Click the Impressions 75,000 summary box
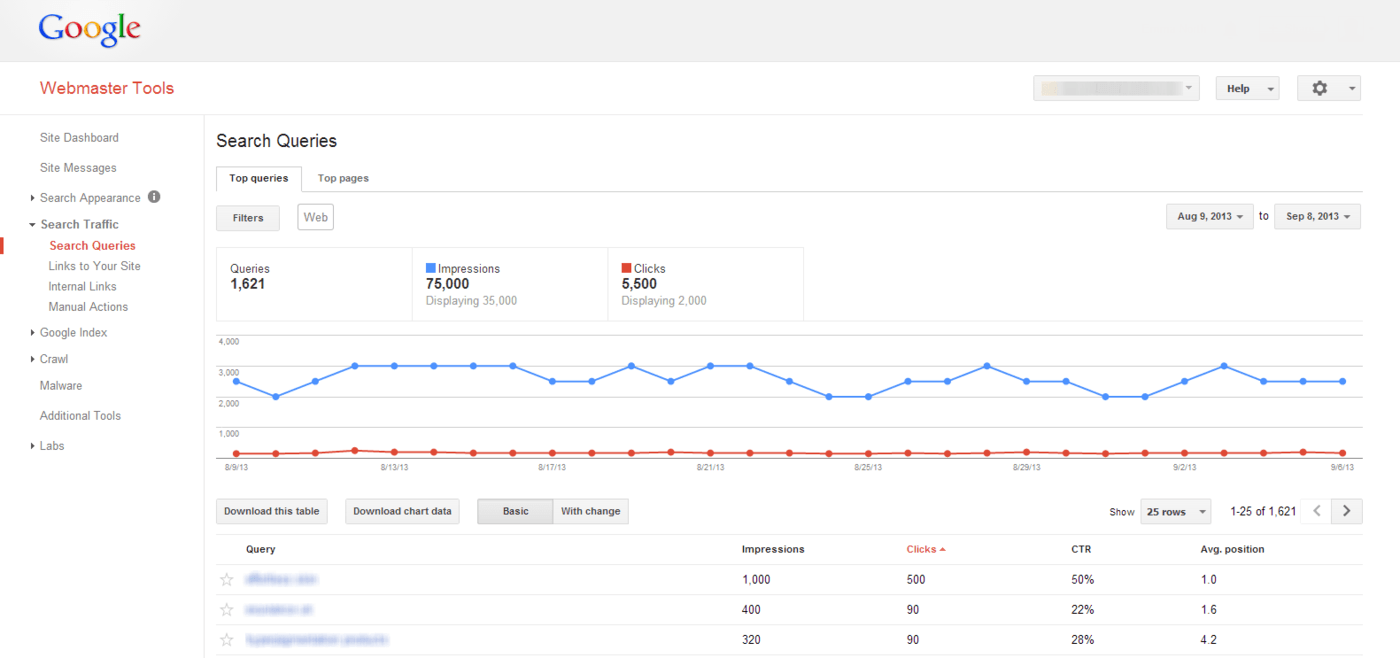 (510, 284)
